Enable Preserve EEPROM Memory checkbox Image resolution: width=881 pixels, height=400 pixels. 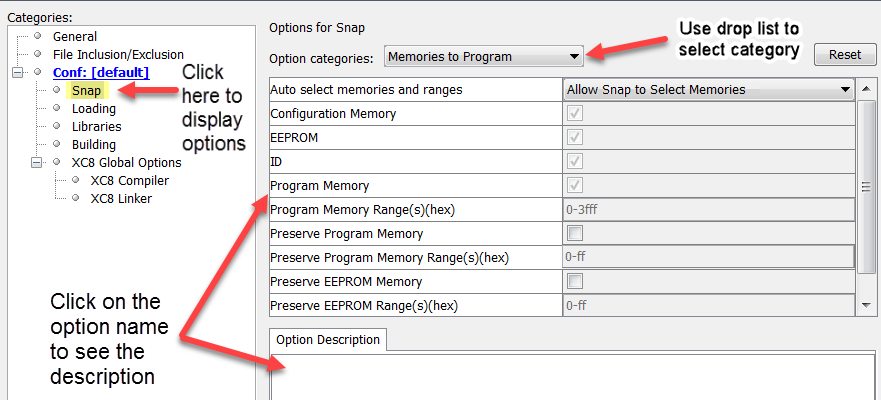pyautogui.click(x=575, y=282)
